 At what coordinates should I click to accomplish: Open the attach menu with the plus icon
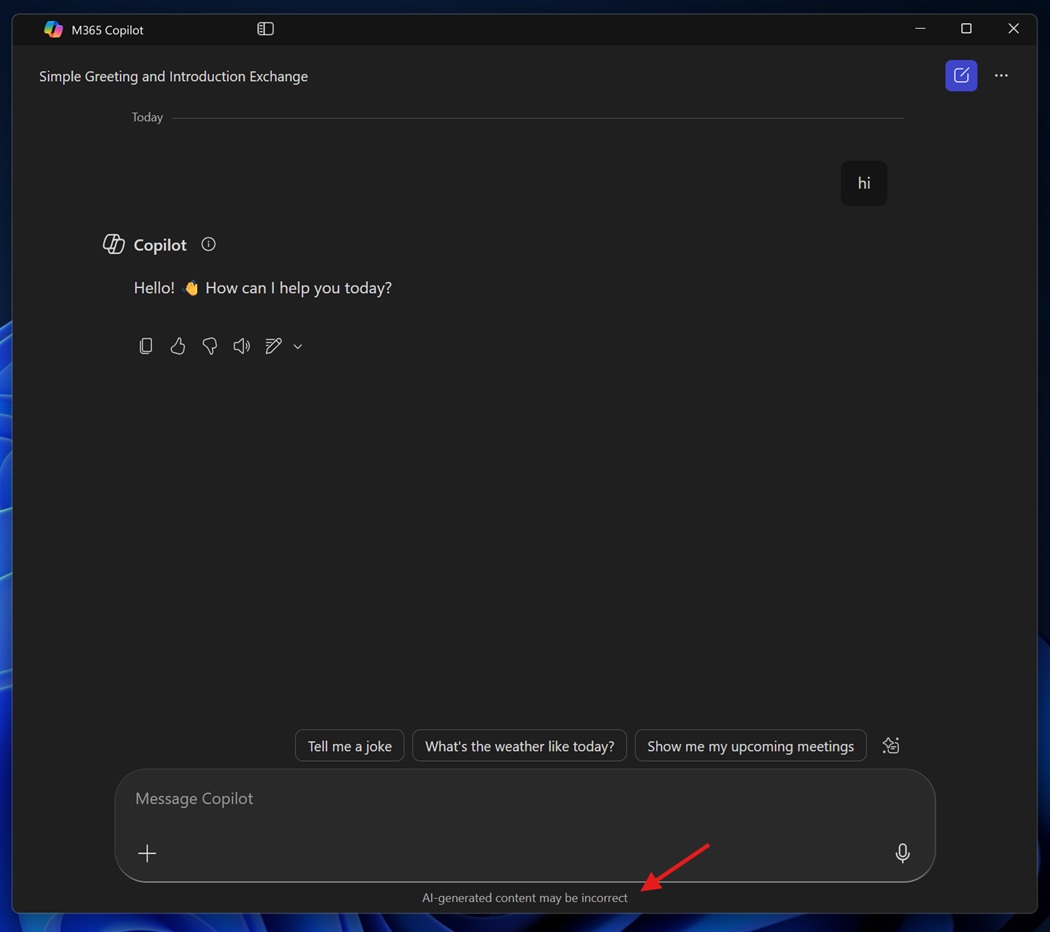pyautogui.click(x=147, y=853)
